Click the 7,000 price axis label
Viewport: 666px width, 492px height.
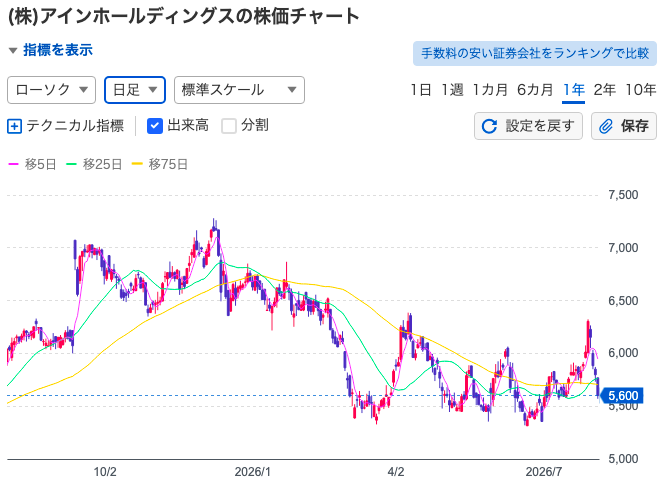pos(623,248)
